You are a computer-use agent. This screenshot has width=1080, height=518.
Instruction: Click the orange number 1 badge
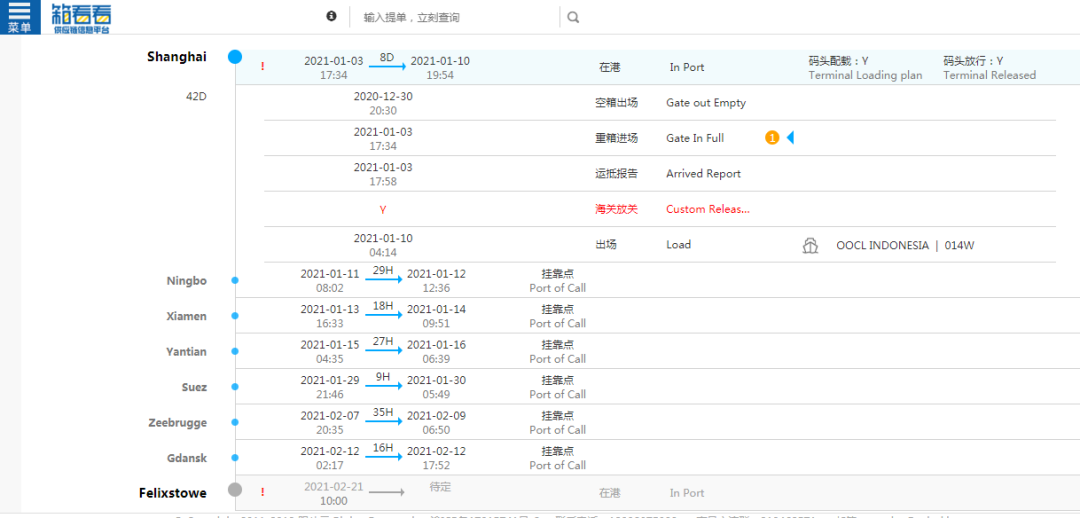[772, 138]
